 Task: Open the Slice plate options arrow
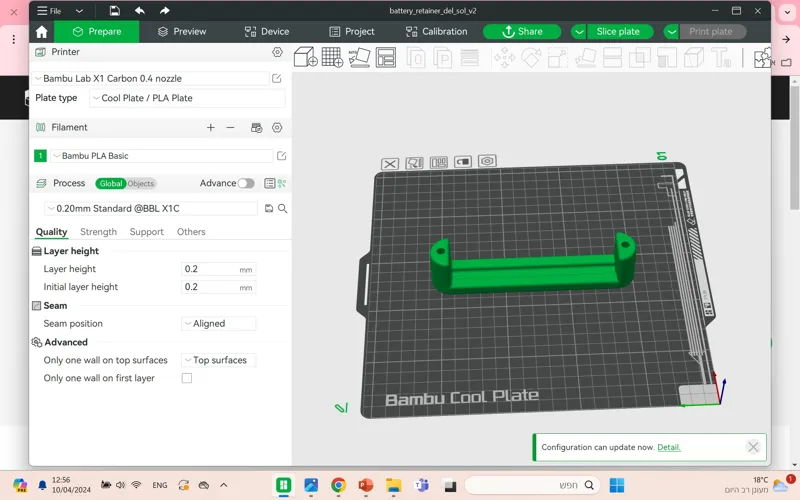[579, 32]
